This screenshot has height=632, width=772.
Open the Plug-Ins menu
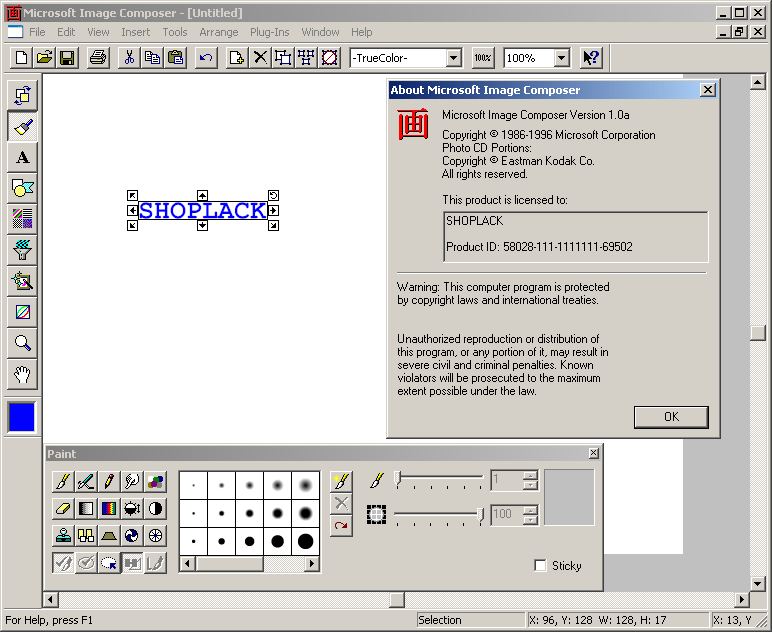click(x=269, y=32)
